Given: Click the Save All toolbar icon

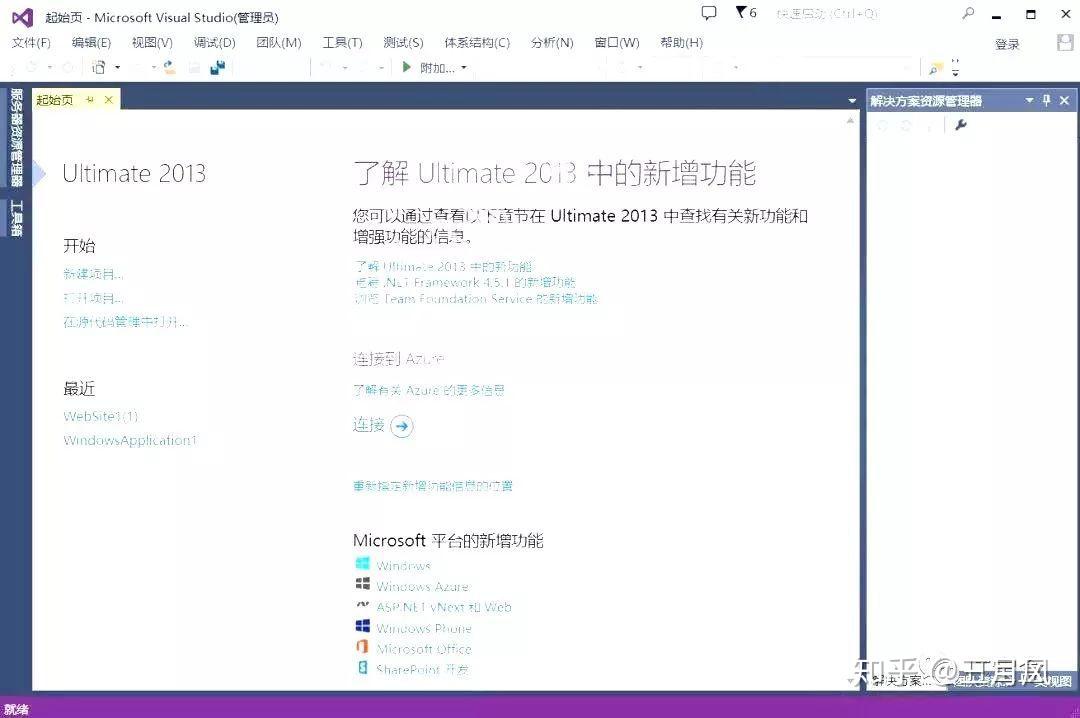Looking at the screenshot, I should coord(217,67).
